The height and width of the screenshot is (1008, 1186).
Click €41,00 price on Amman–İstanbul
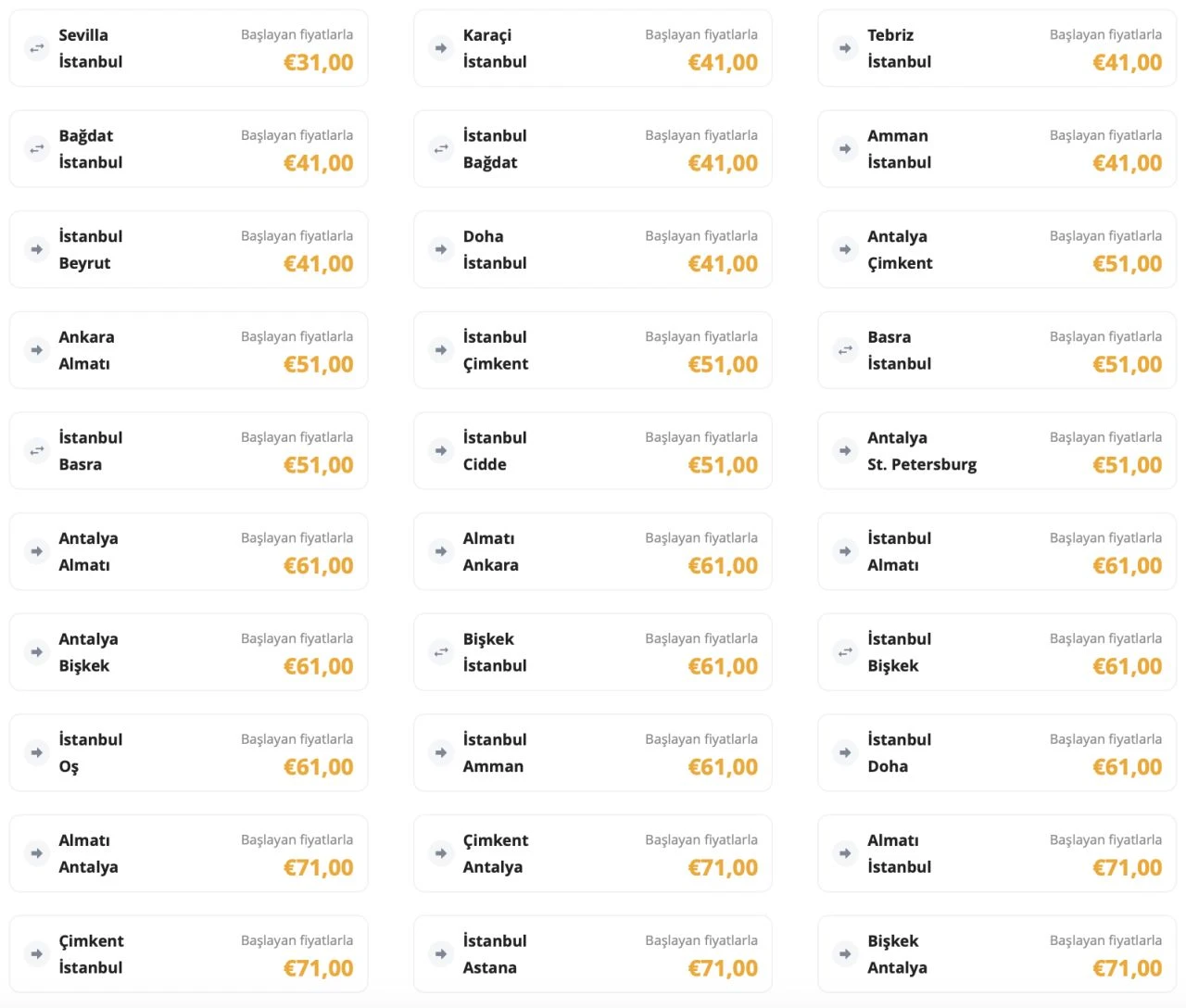1127,163
